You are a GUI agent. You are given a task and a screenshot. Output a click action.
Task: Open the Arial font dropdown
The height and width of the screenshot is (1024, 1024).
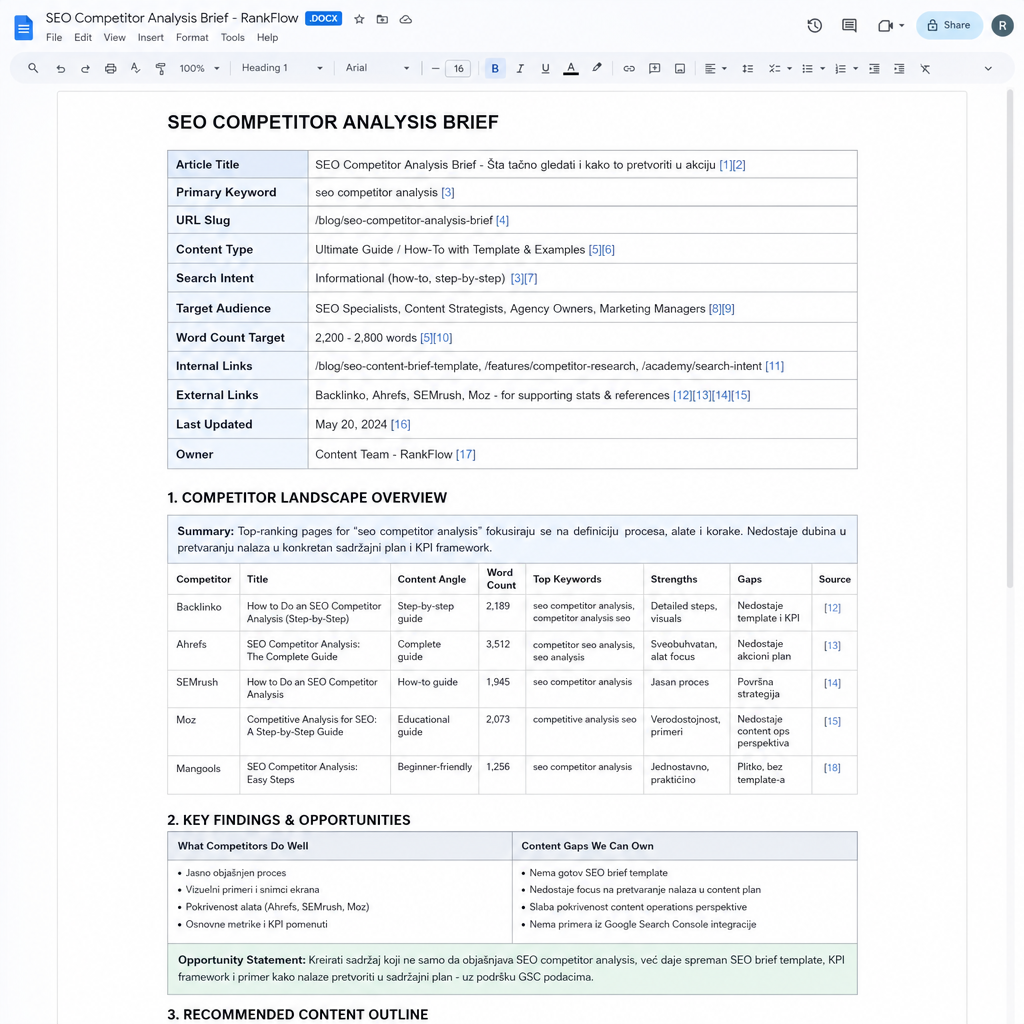pyautogui.click(x=377, y=68)
